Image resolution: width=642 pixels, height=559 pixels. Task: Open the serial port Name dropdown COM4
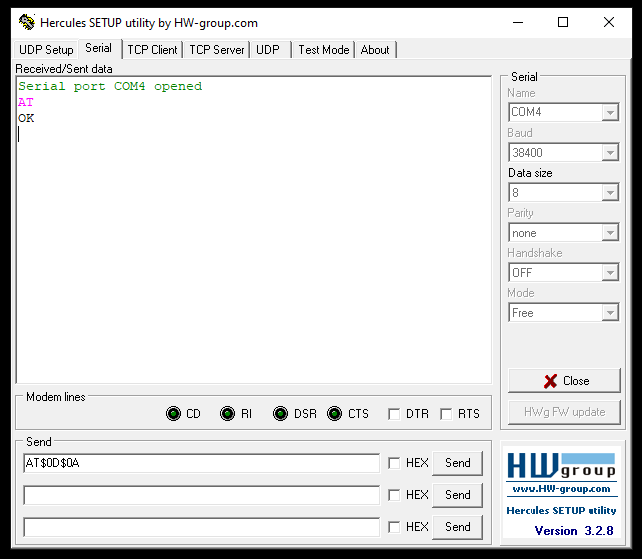610,112
